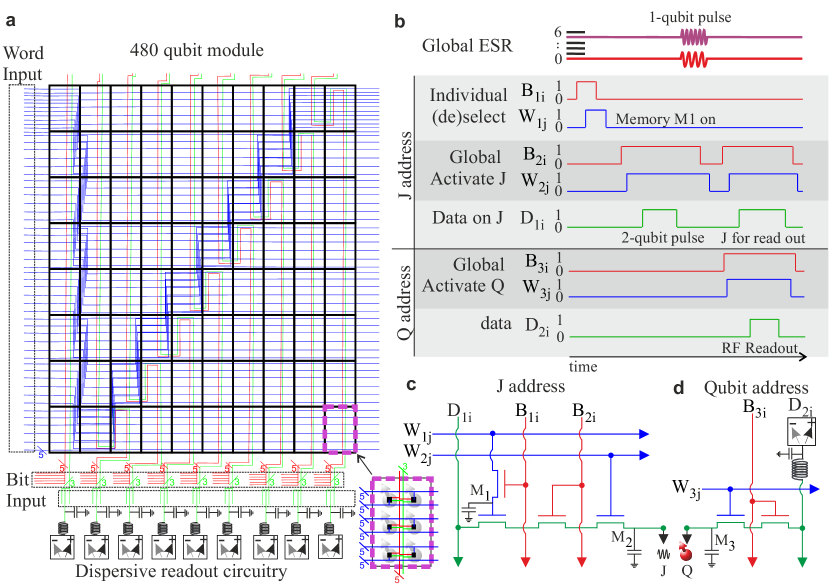
Task: Click the rightmost dispersive readout amplifier box
Action: coord(331,547)
